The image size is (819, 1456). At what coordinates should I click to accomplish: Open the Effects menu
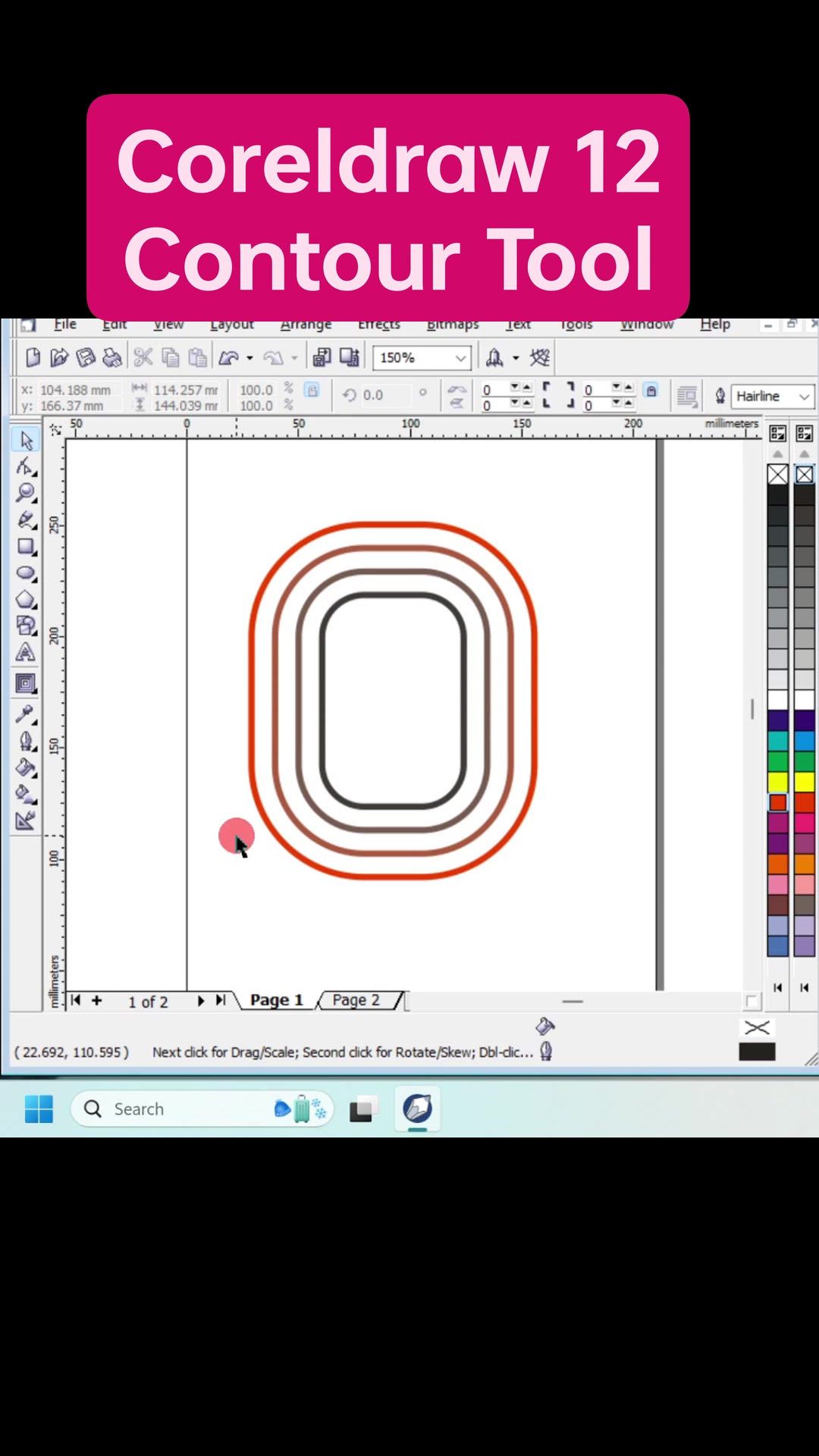pos(379,325)
